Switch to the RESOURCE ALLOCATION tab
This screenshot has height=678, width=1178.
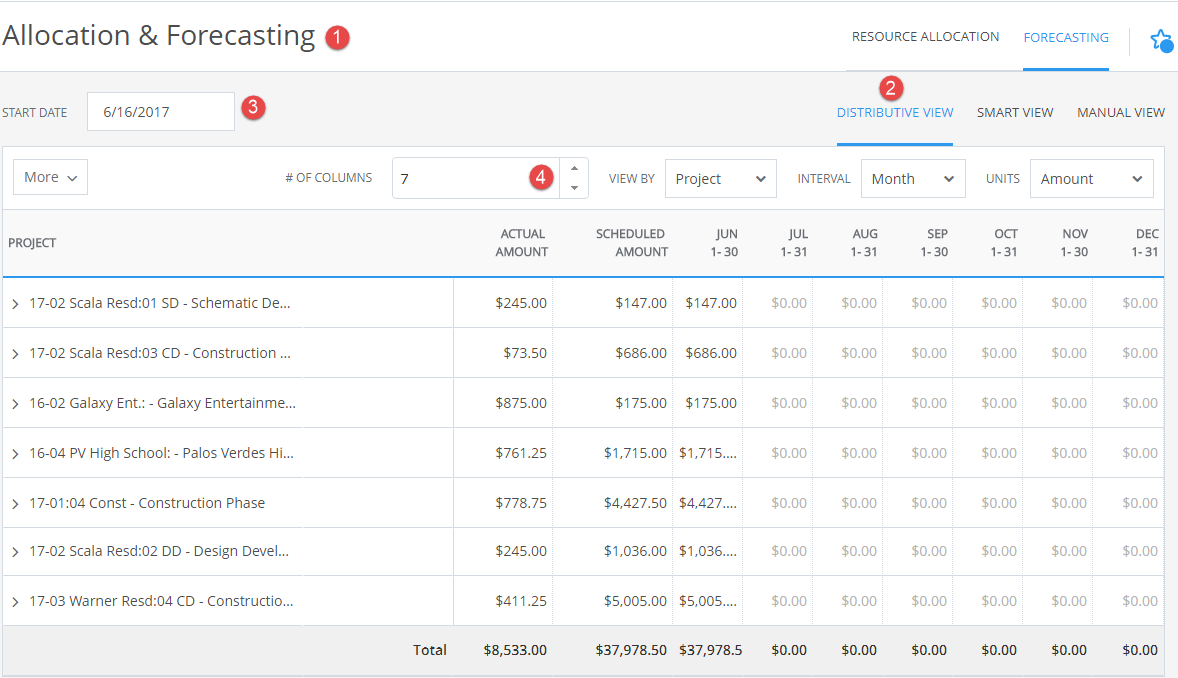point(925,36)
